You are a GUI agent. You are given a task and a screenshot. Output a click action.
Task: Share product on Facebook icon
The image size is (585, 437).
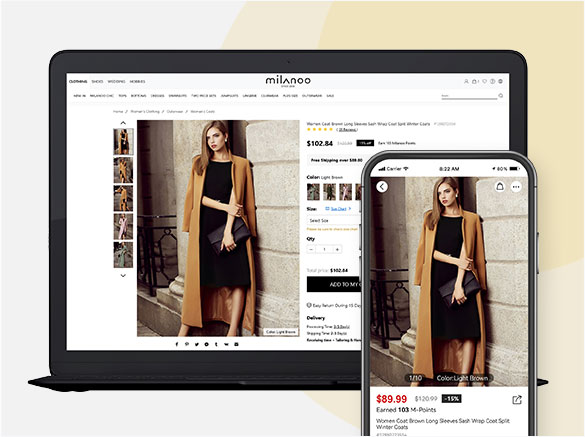point(177,344)
